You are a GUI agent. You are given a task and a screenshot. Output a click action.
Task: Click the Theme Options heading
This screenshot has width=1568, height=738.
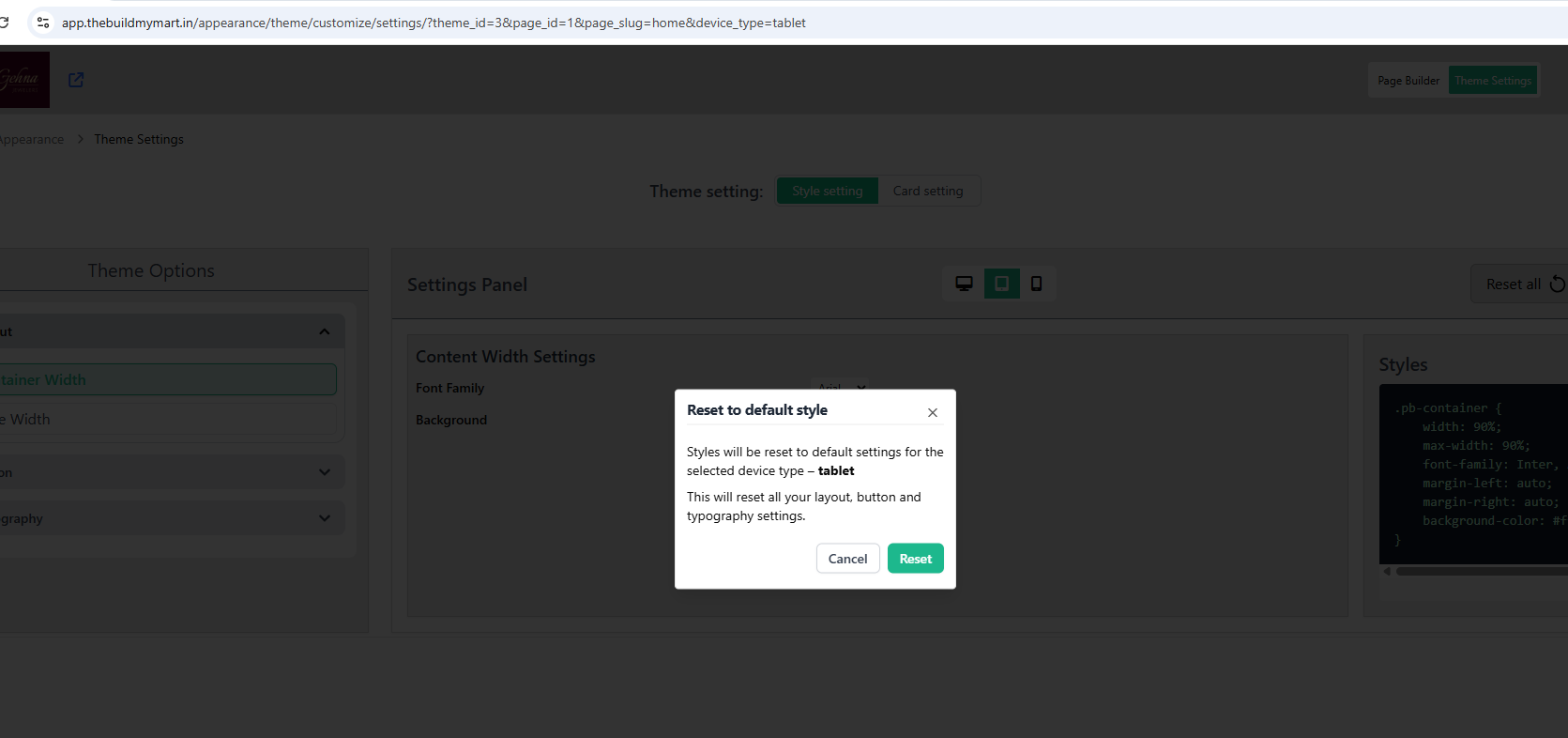pyautogui.click(x=151, y=270)
